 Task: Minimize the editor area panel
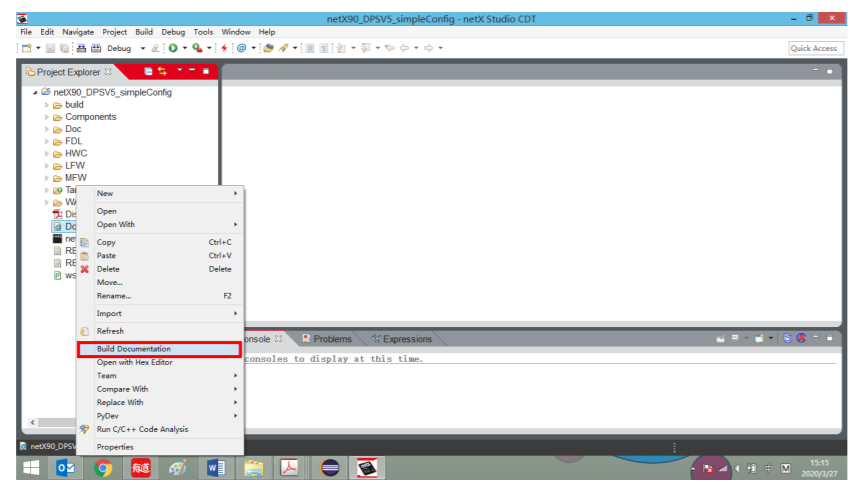[816, 70]
